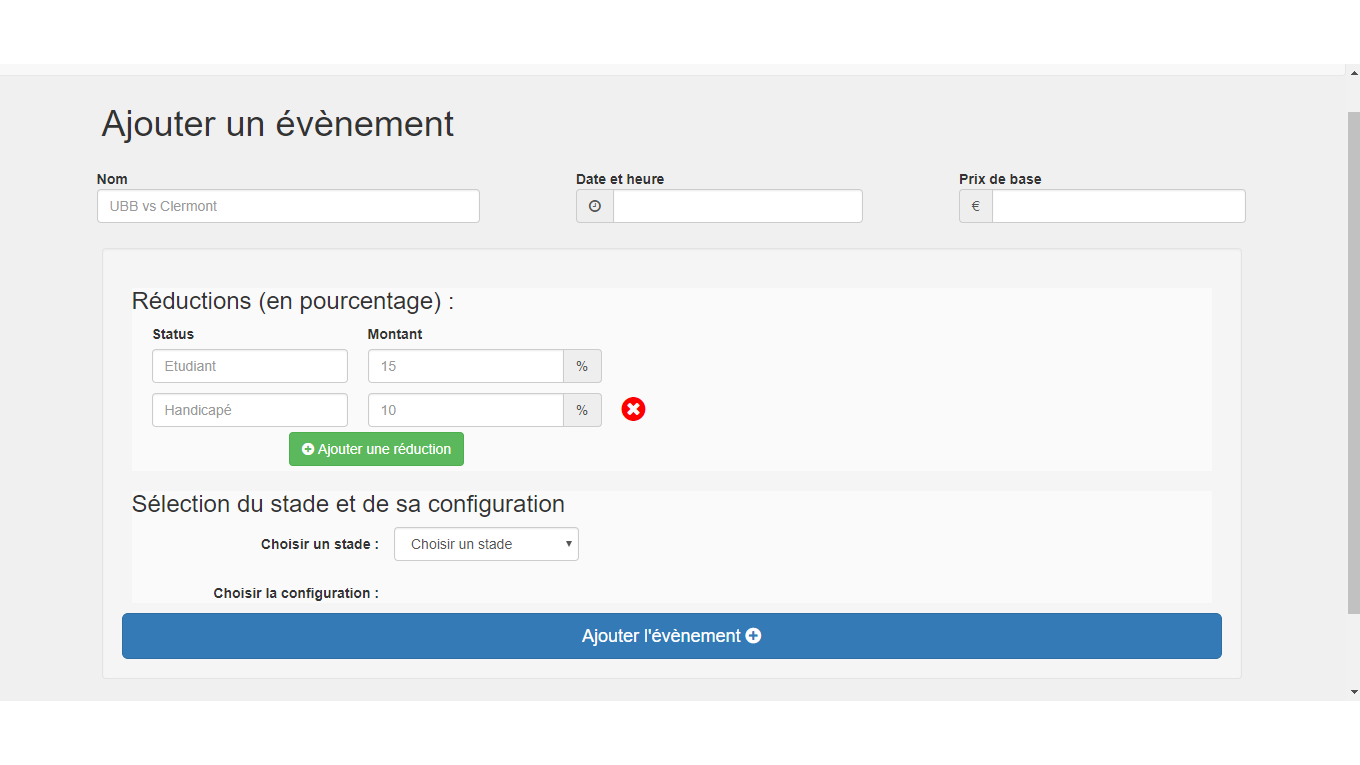
Task: Select the Handicapé status field
Action: 250,410
